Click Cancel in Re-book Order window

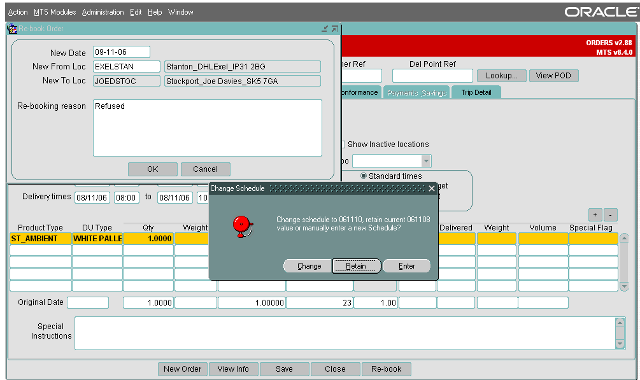(205, 169)
